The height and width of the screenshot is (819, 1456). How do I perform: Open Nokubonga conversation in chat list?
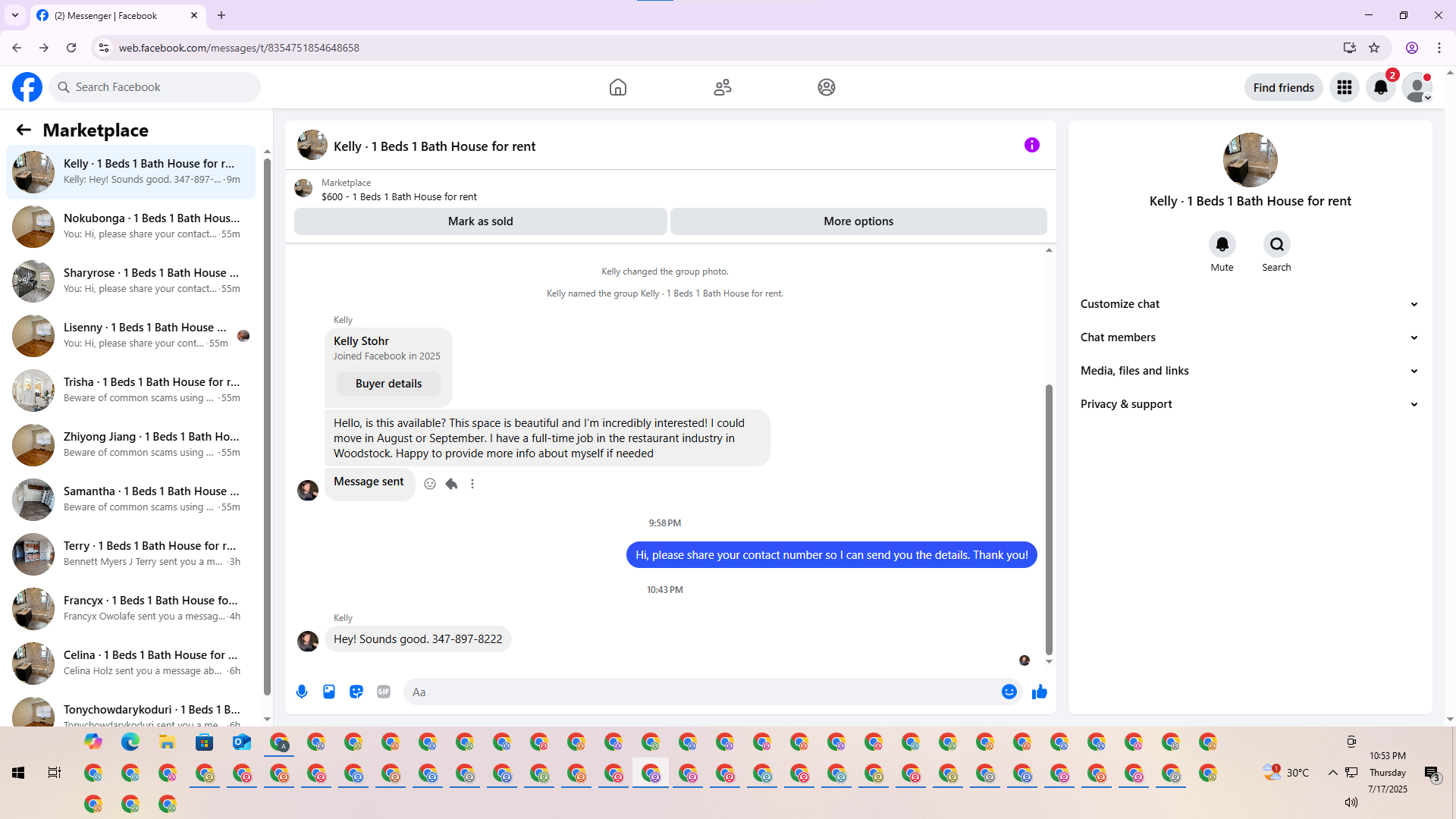click(131, 227)
